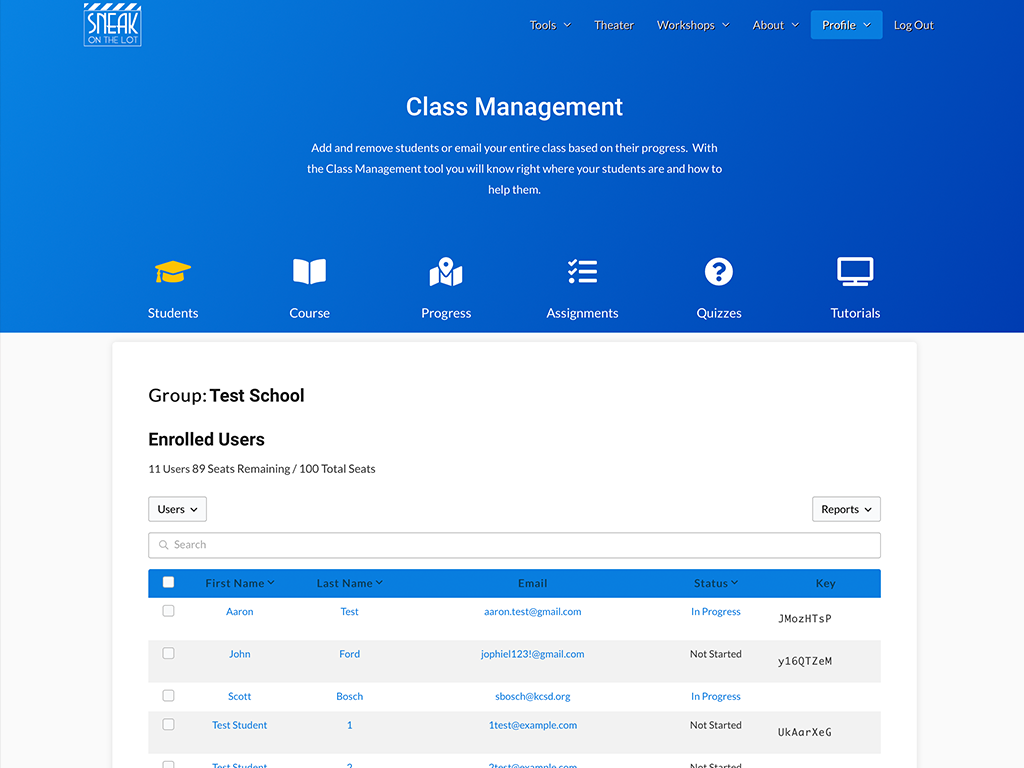
Task: Open John's first name link
Action: pyautogui.click(x=240, y=654)
